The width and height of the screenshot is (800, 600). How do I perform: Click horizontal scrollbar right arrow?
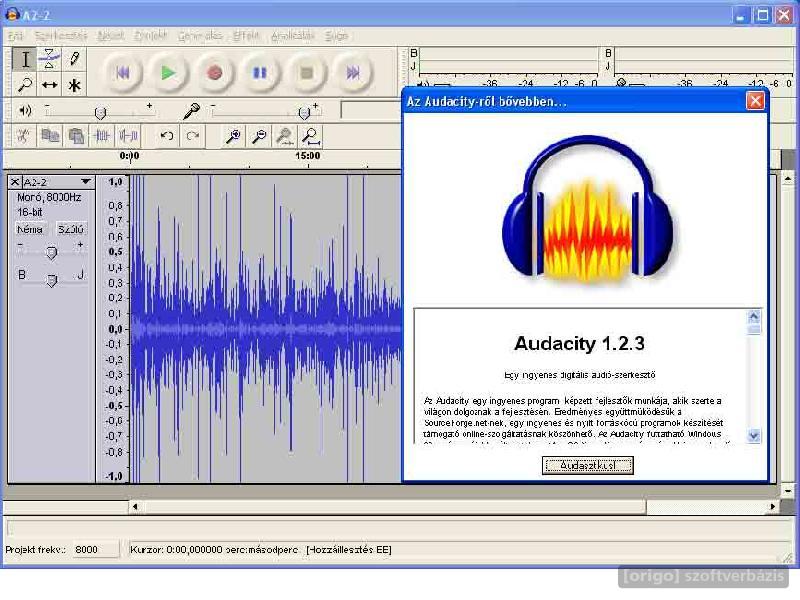pyautogui.click(x=772, y=507)
